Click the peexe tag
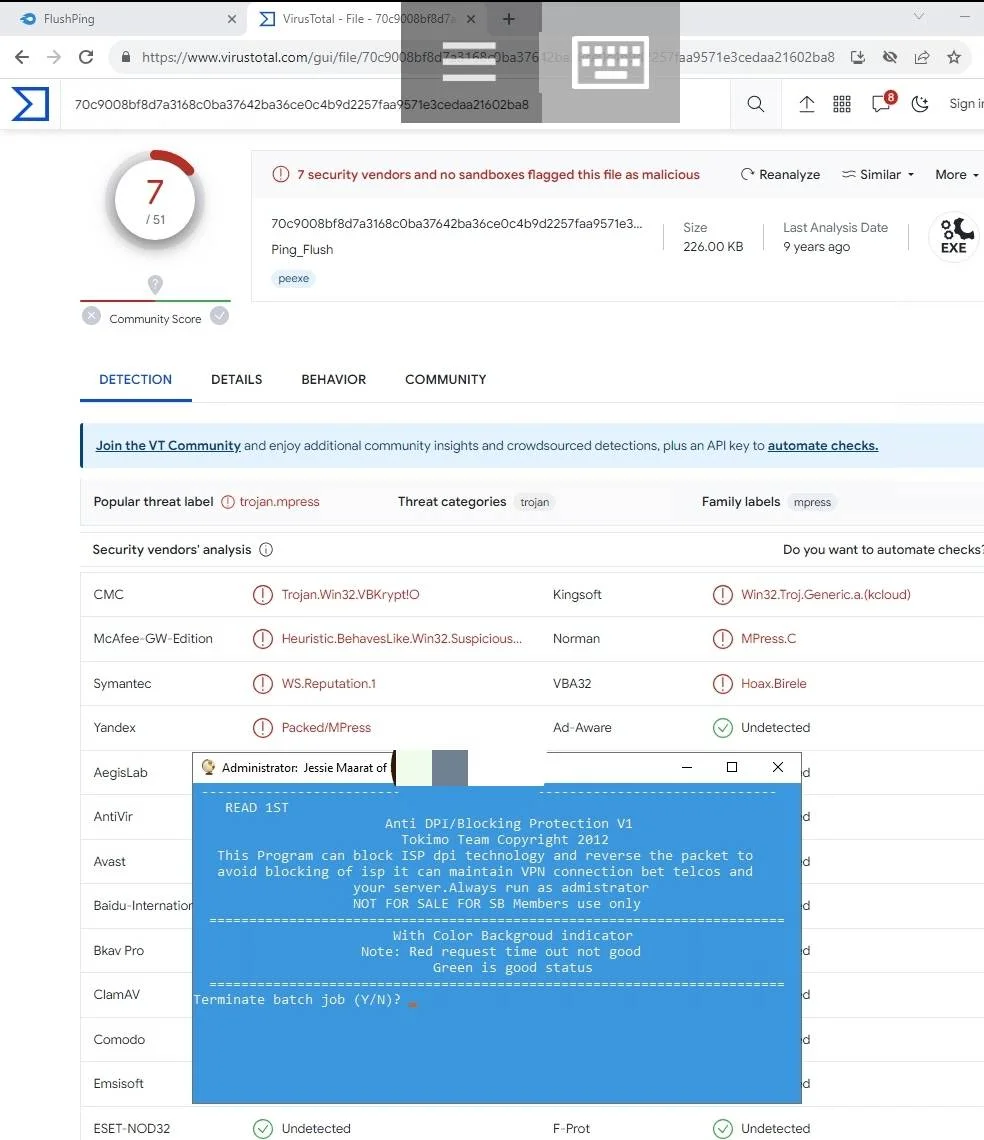The image size is (984, 1140). click(x=294, y=278)
